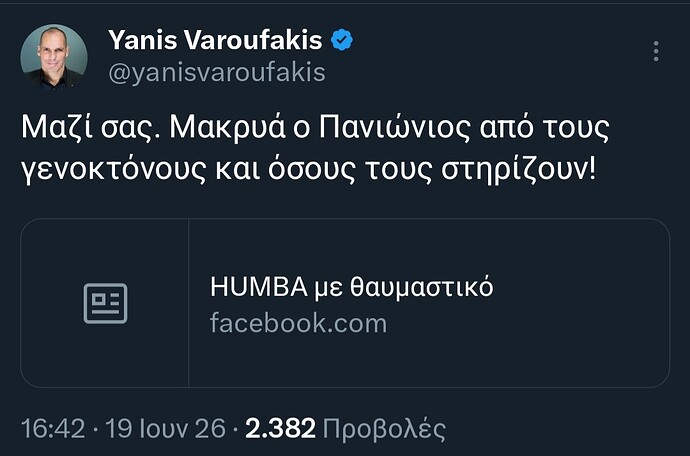Click the blue verified badge

click(x=342, y=40)
